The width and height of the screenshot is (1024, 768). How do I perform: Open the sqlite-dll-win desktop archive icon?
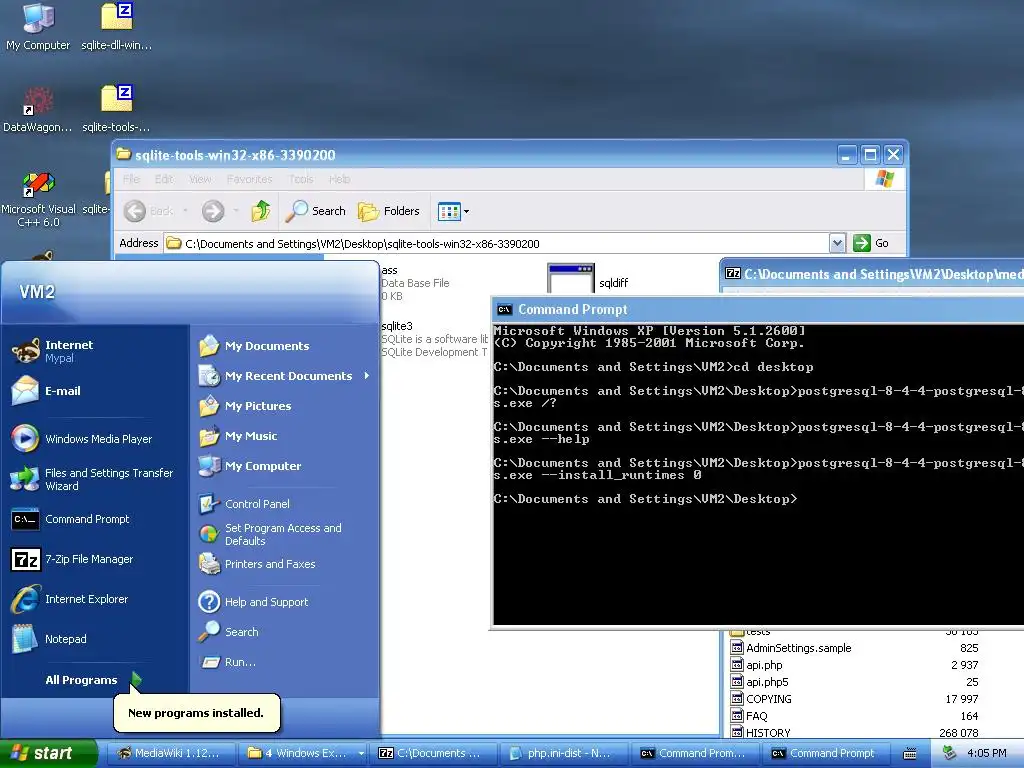(117, 27)
